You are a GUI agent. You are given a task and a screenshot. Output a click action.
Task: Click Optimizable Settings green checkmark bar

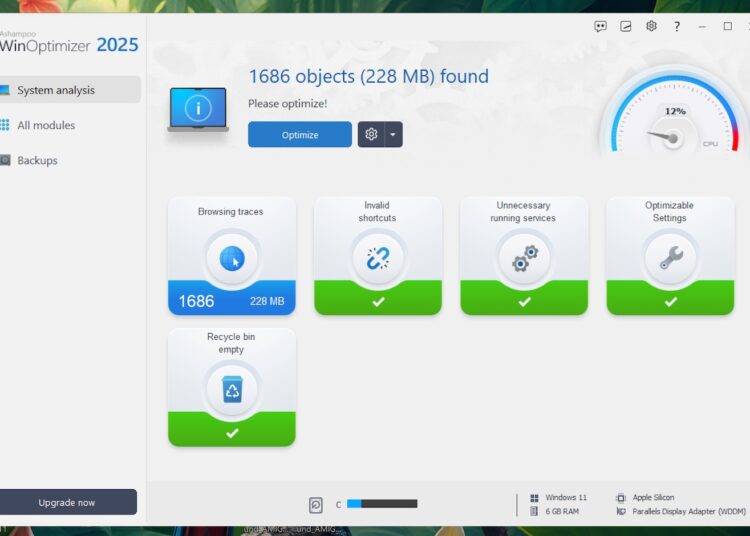[x=670, y=300]
